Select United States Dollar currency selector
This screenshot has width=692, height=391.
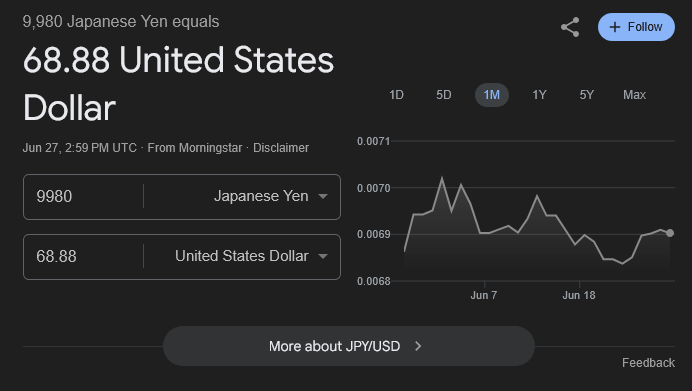point(242,256)
